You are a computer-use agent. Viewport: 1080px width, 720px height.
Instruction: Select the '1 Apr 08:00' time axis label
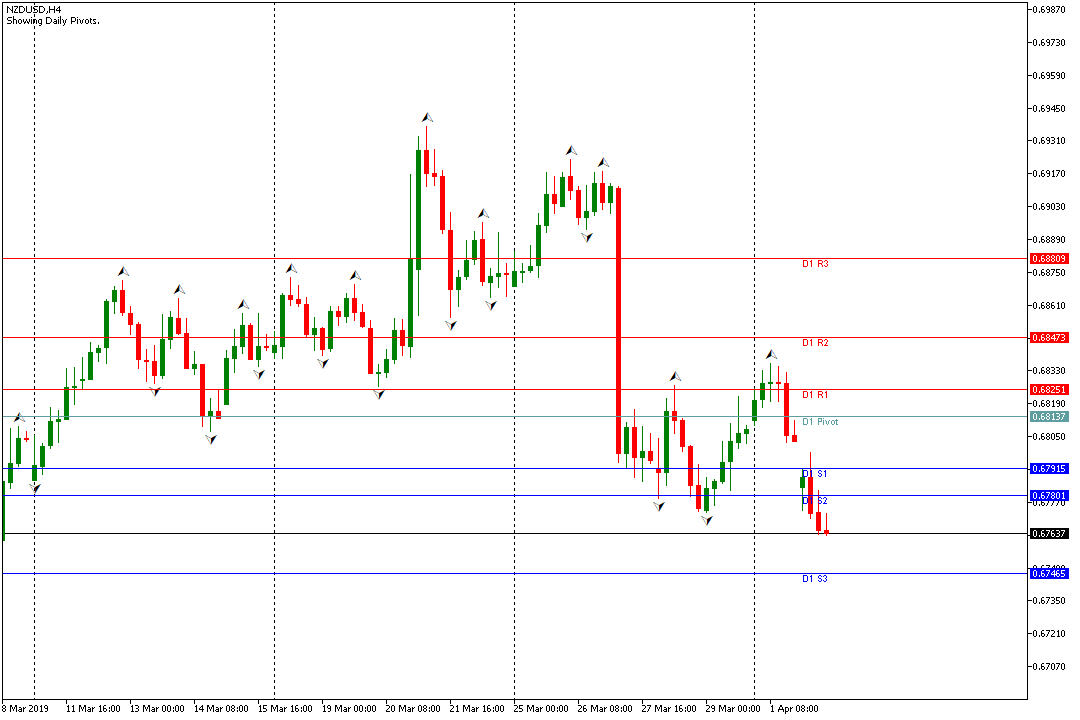point(793,708)
